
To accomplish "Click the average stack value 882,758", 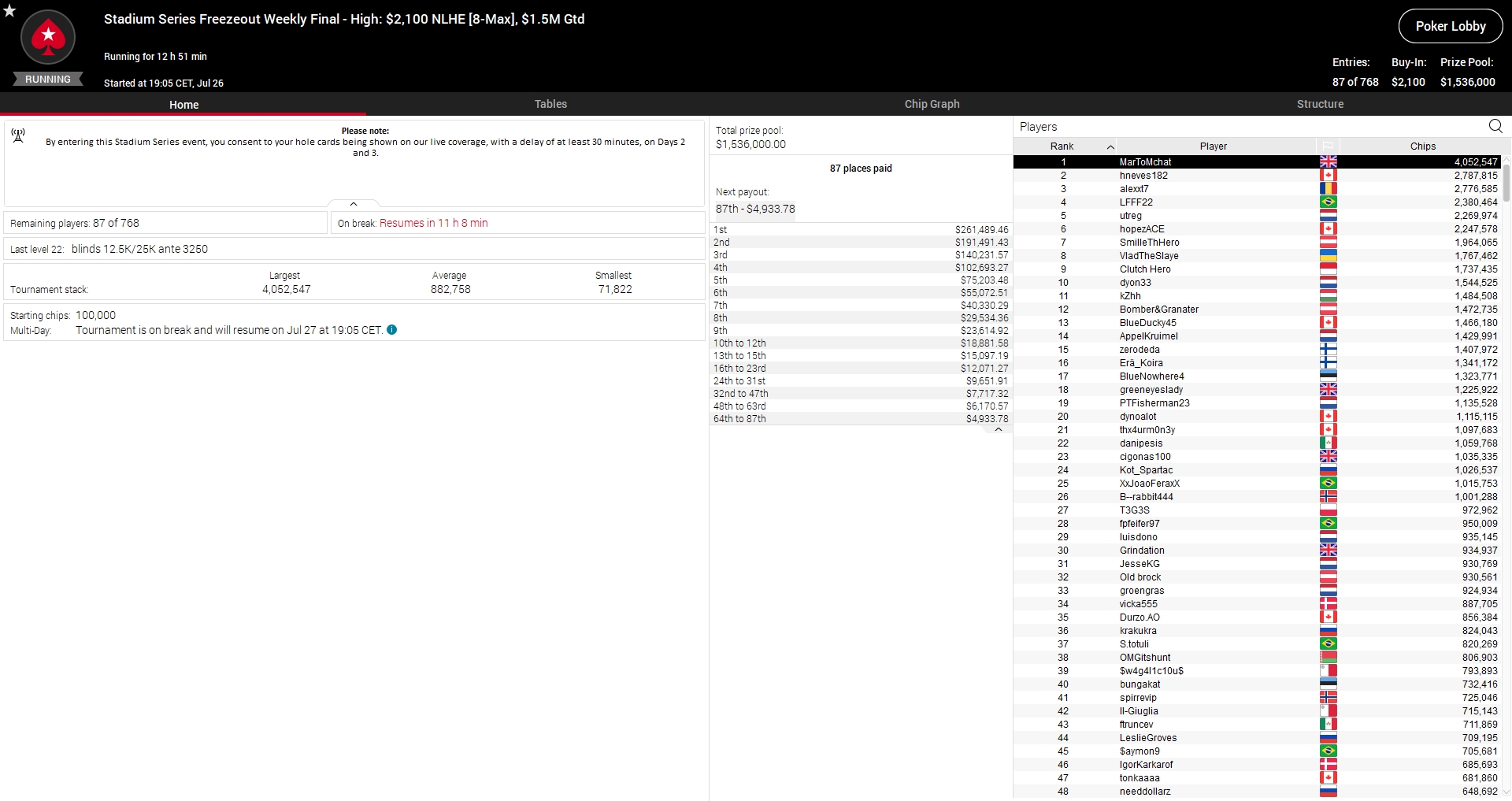I will (x=450, y=289).
